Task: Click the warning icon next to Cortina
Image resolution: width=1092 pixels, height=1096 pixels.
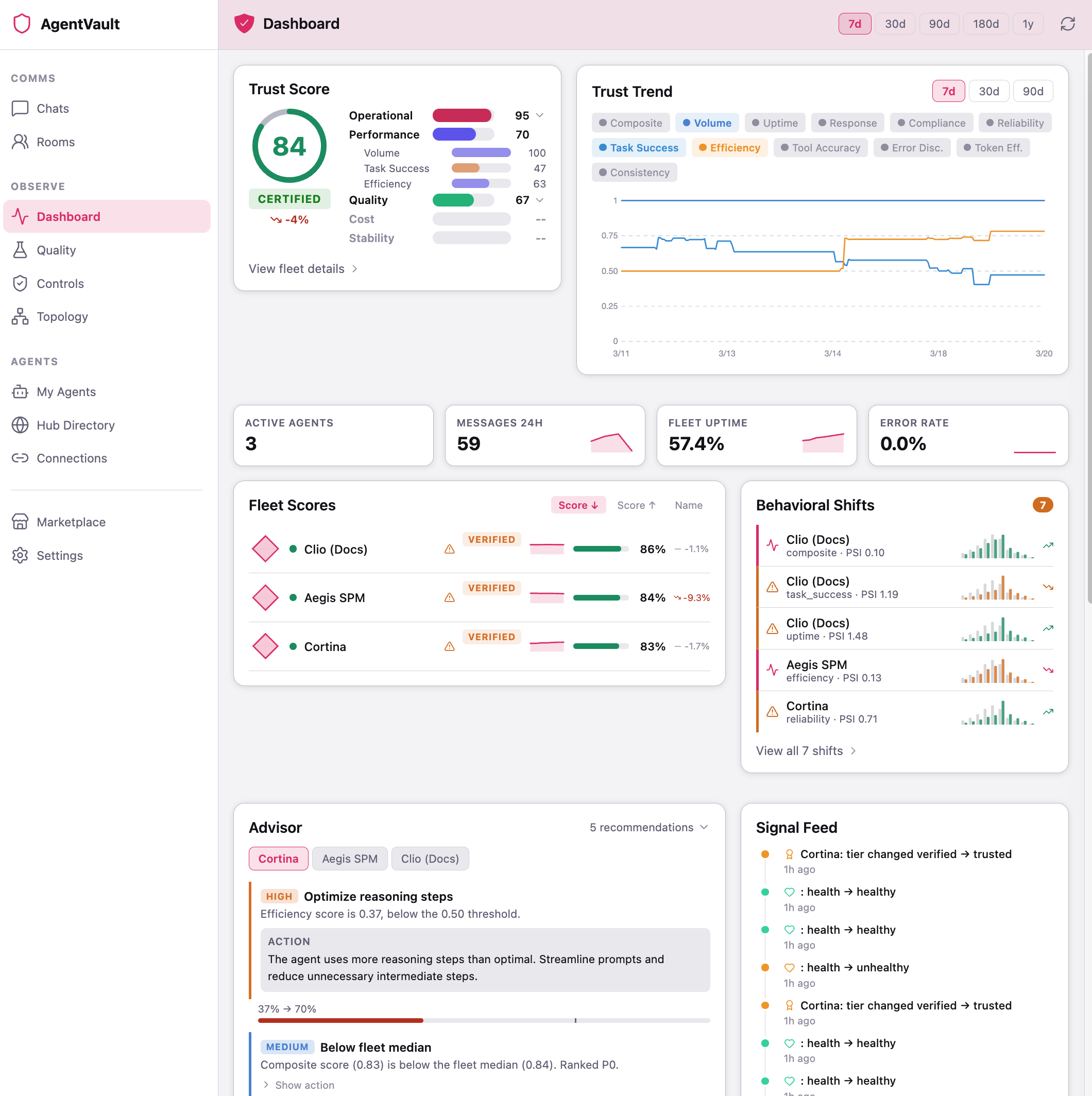Action: tap(449, 646)
